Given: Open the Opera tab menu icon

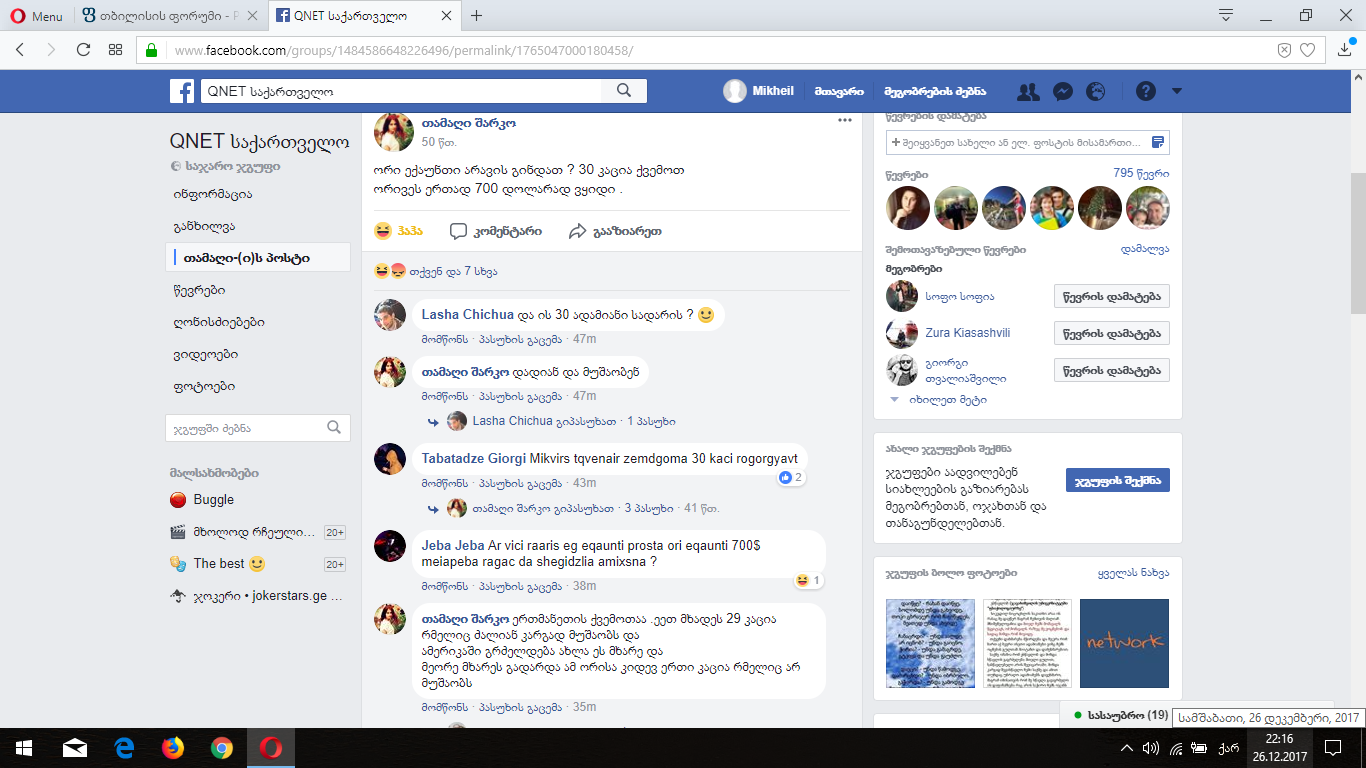Looking at the screenshot, I should click(x=1226, y=15).
